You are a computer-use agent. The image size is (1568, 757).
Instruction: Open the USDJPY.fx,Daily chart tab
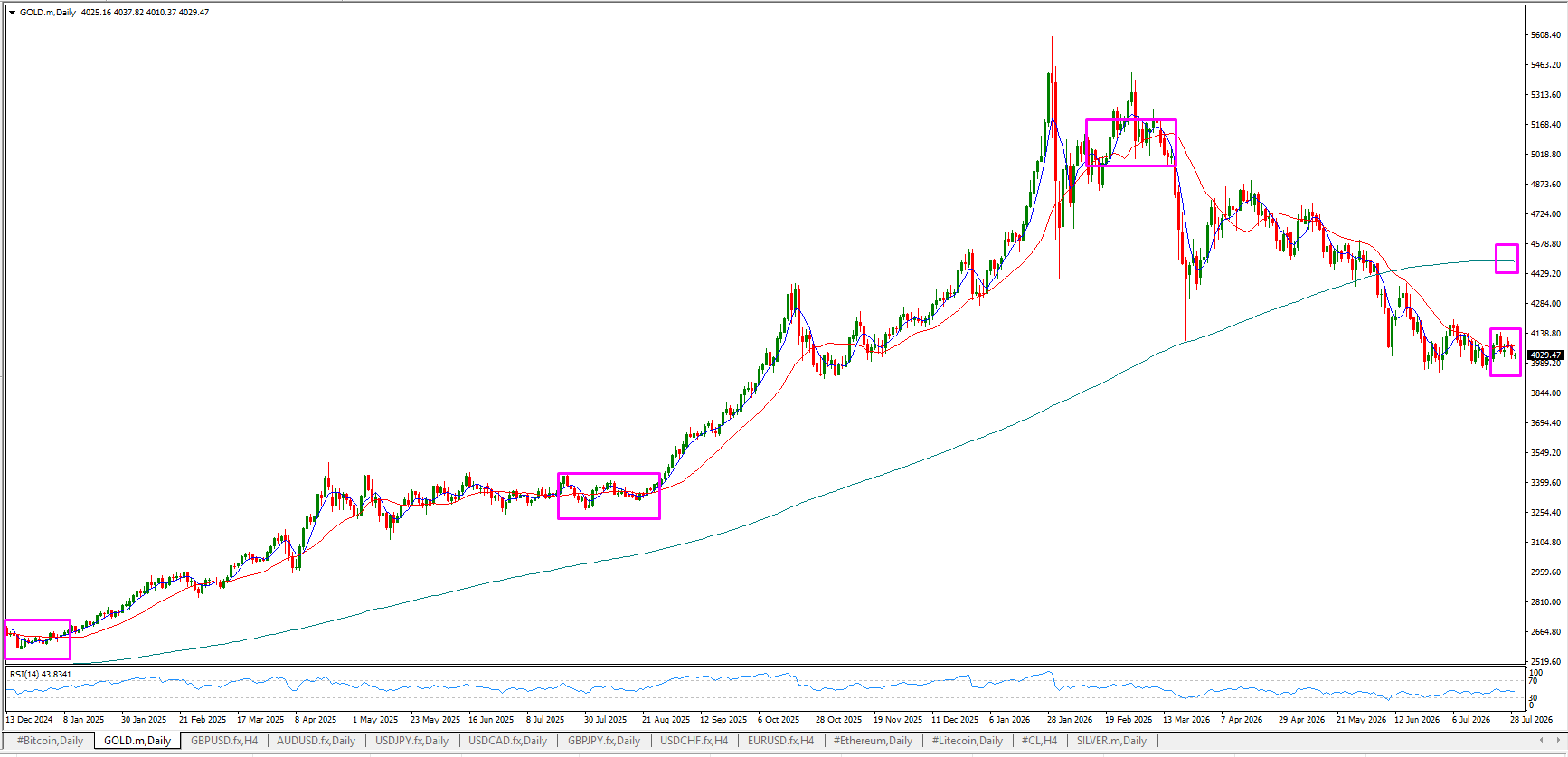coord(411,741)
